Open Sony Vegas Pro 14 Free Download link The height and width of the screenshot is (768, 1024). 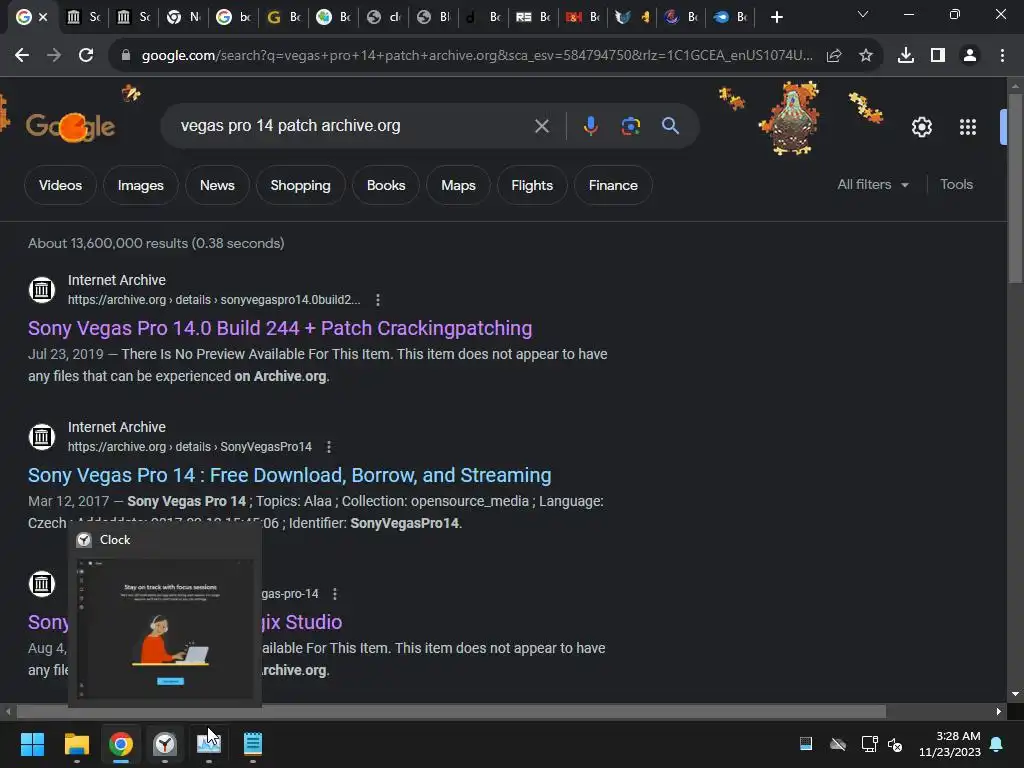(289, 475)
